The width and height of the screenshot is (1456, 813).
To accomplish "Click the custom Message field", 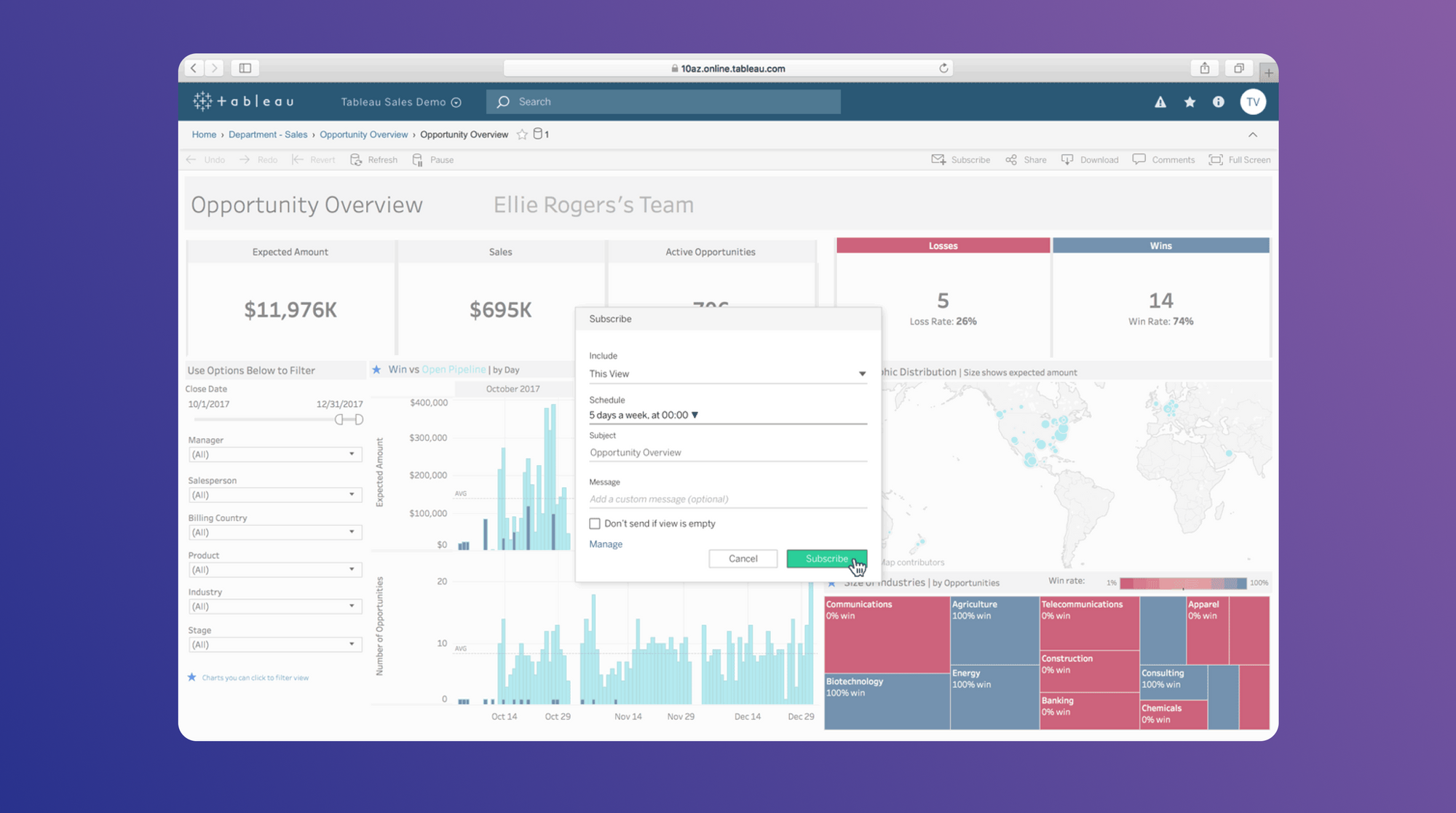I will (x=728, y=499).
